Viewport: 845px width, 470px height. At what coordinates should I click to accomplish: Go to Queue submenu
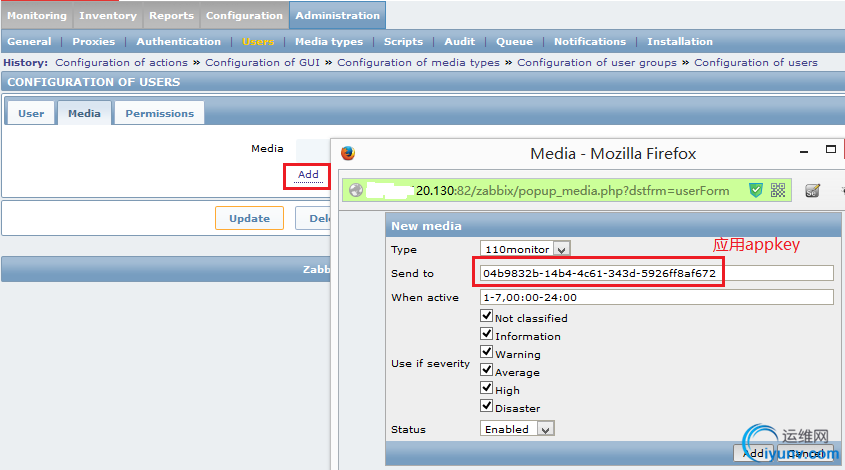[515, 42]
